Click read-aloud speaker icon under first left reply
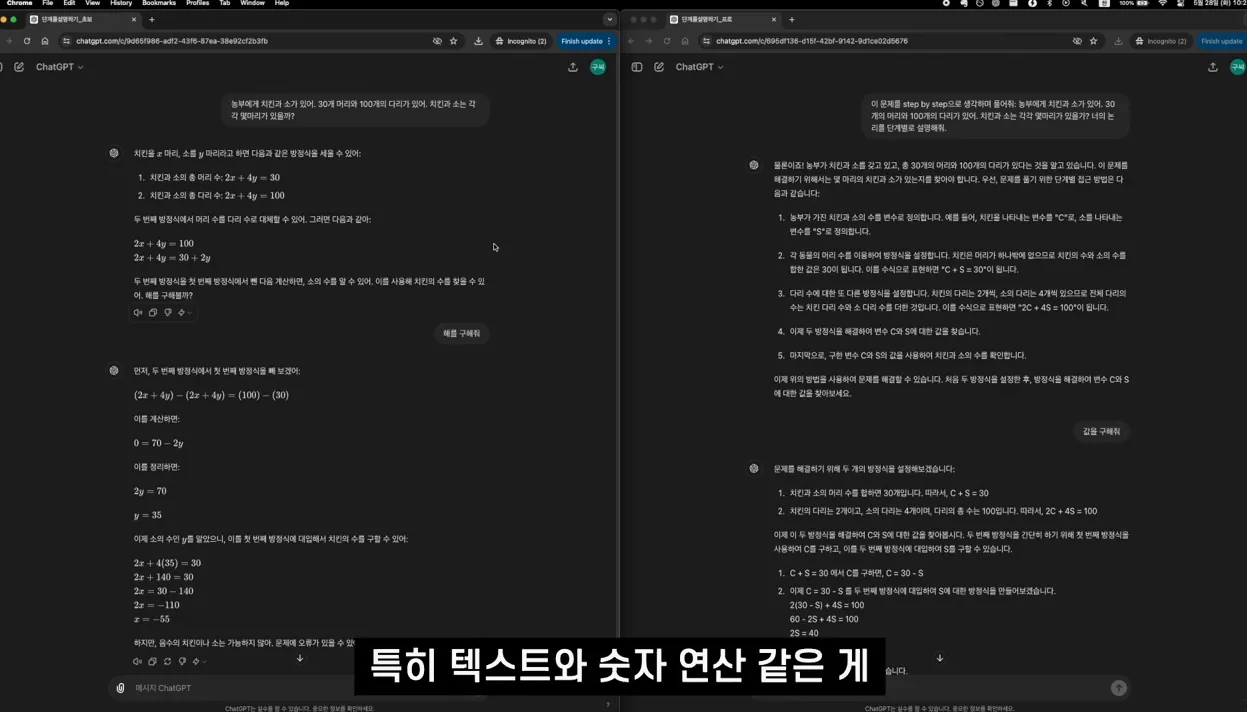1247x712 pixels. [x=138, y=313]
